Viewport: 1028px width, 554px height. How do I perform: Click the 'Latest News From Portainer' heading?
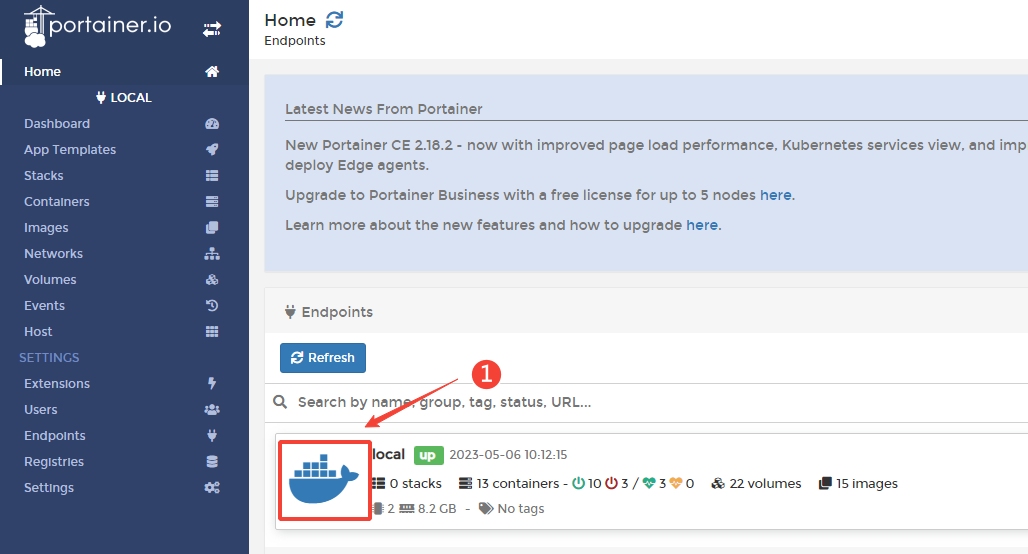coord(384,109)
